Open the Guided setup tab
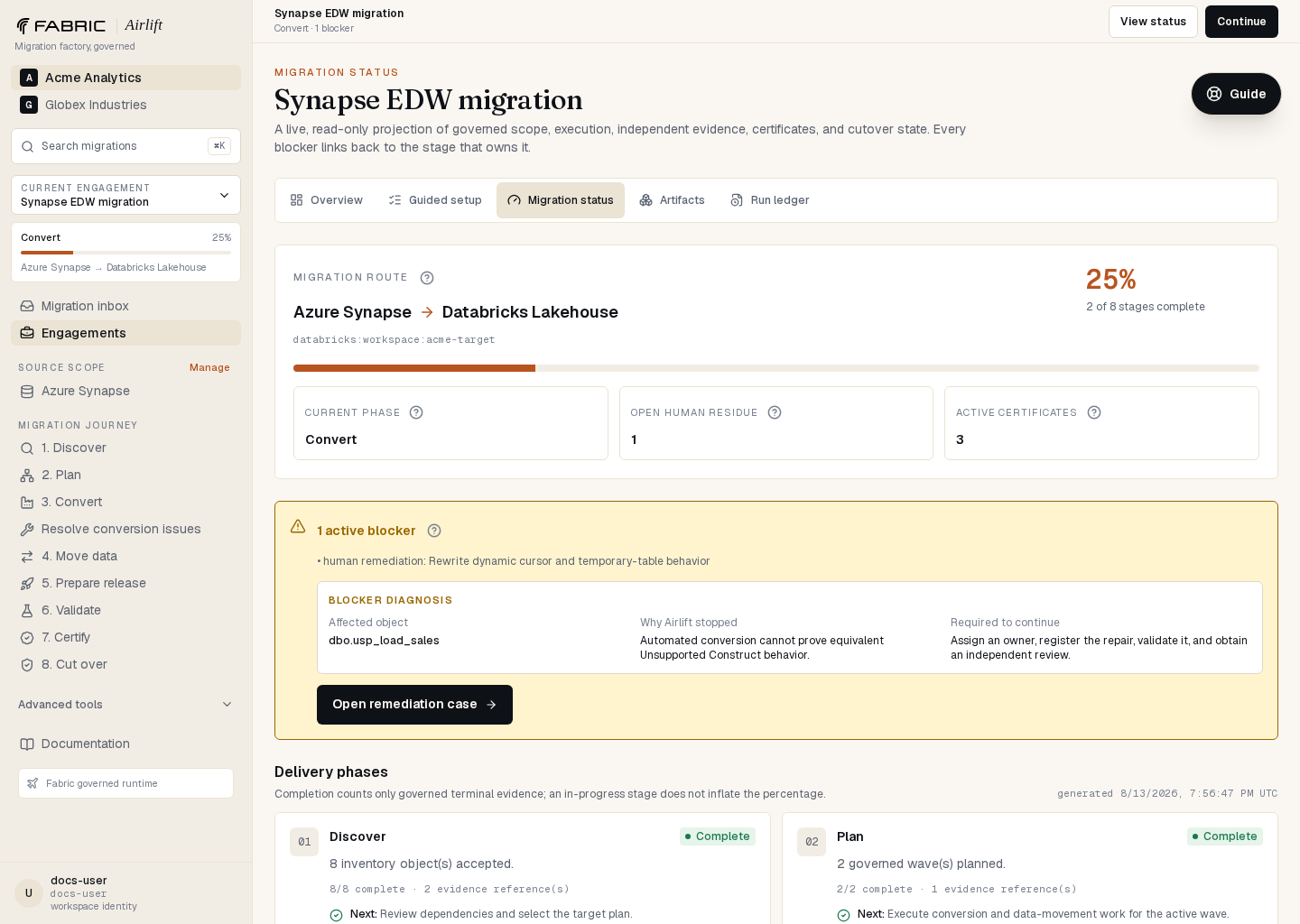The image size is (1300, 924). (435, 200)
